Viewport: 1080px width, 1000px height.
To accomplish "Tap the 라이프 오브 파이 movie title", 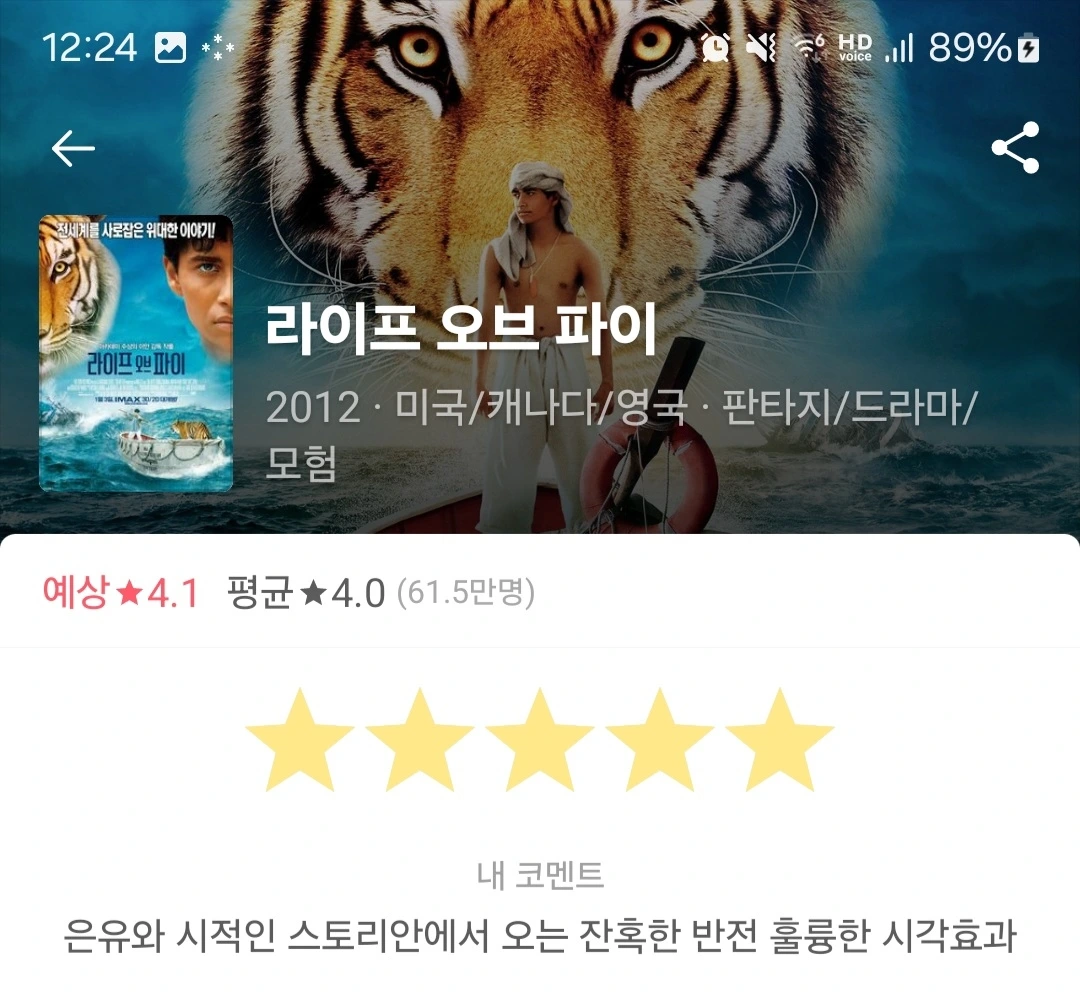I will click(461, 328).
